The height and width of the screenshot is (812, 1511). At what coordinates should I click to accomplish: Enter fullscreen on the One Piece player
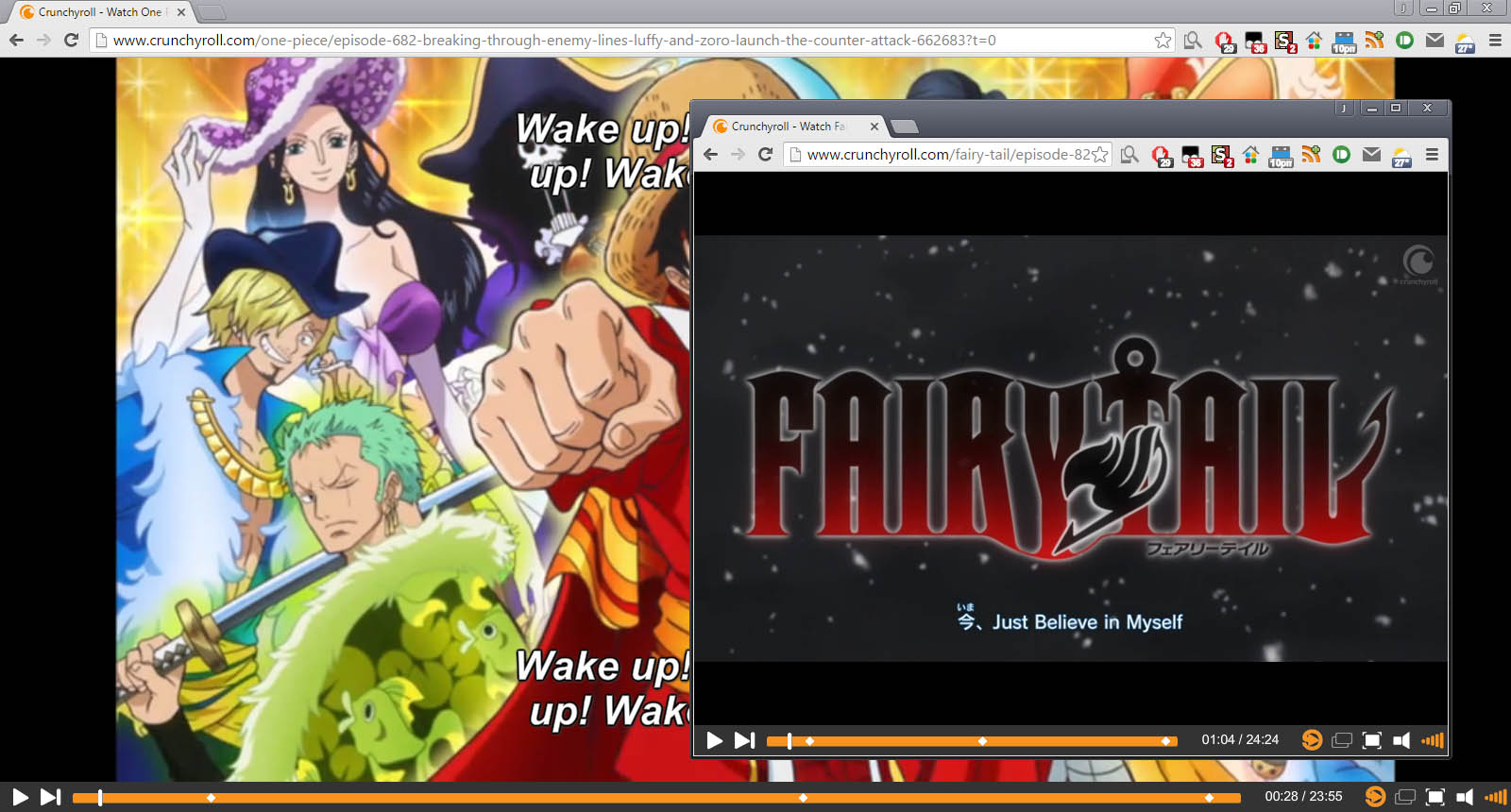(1435, 797)
